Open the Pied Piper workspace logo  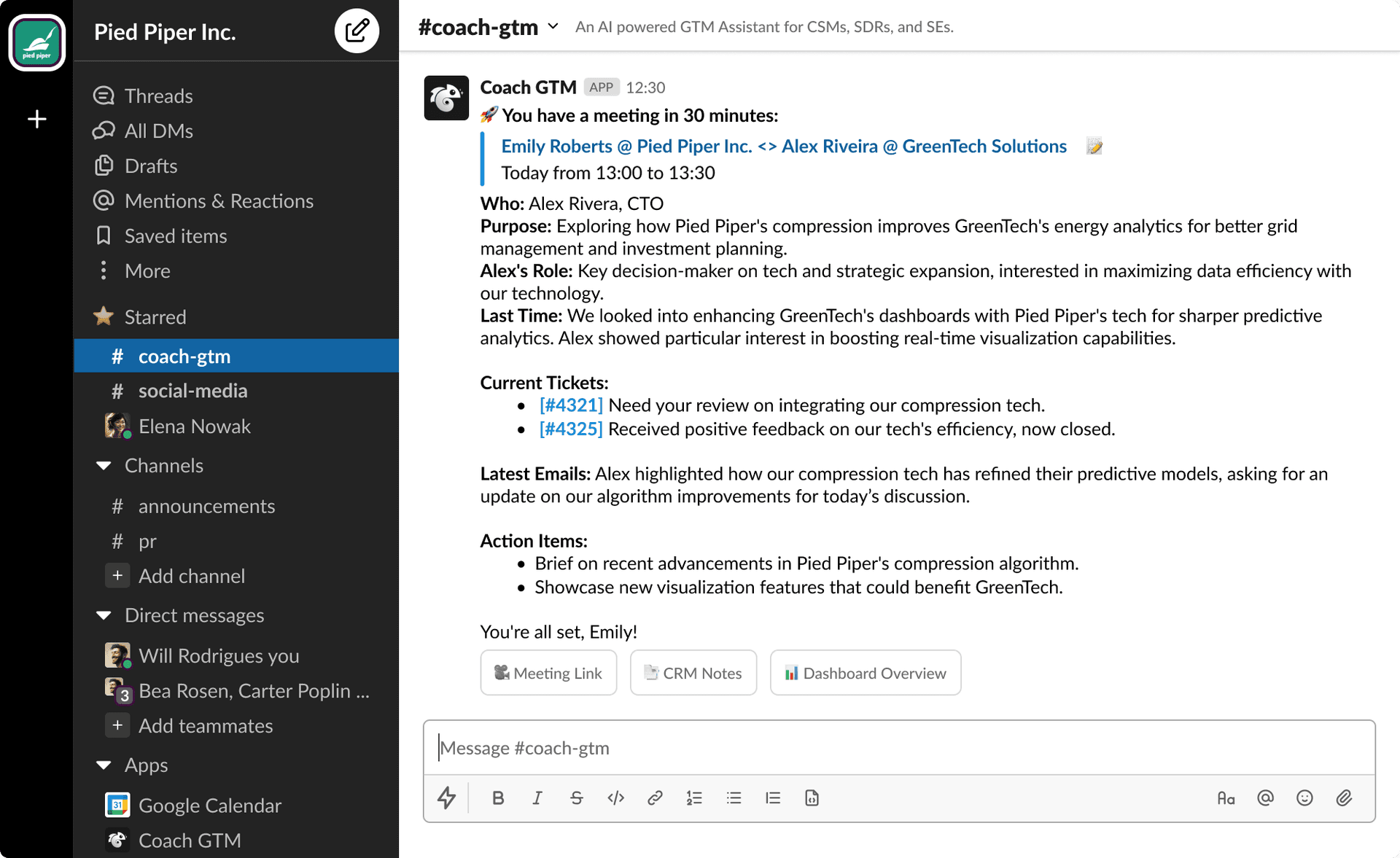point(37,42)
